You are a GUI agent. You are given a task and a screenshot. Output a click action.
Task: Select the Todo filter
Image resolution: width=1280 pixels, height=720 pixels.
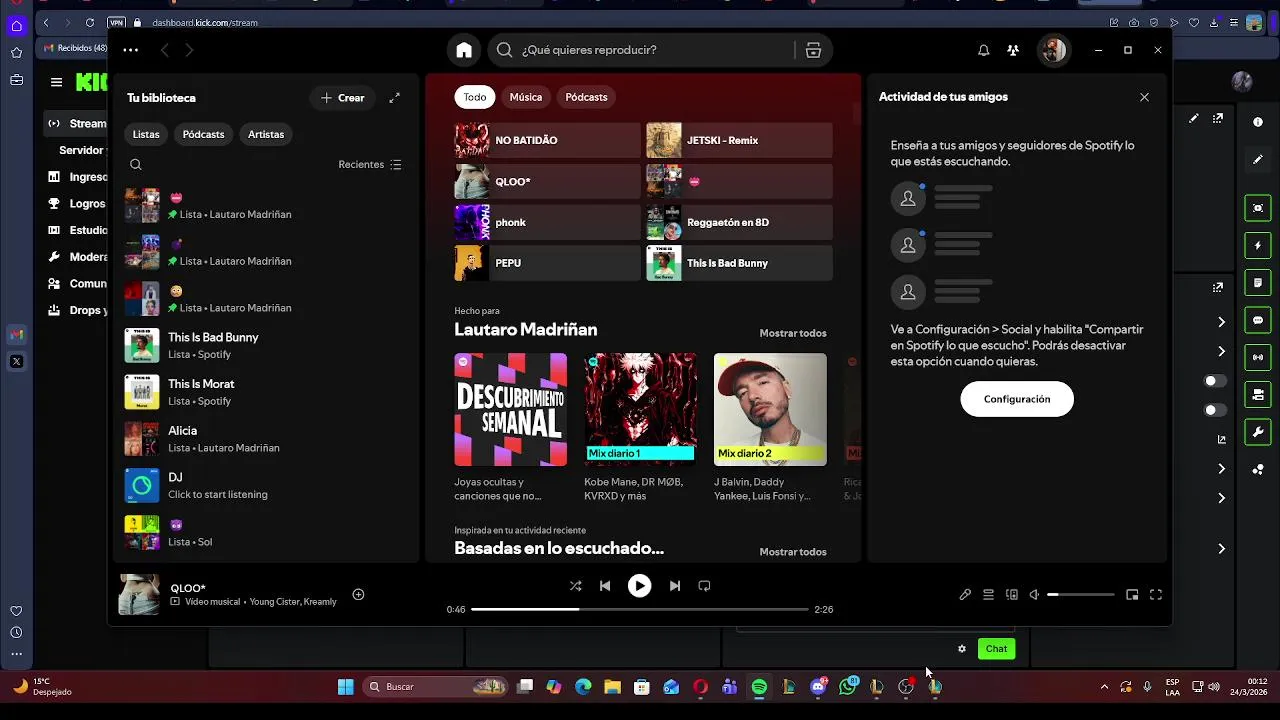click(475, 97)
